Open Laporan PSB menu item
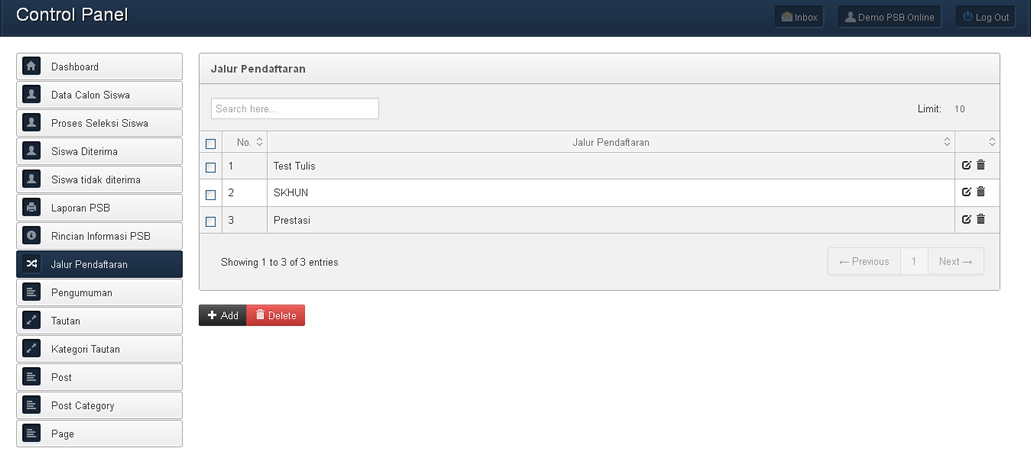The height and width of the screenshot is (452, 1031). click(x=99, y=208)
